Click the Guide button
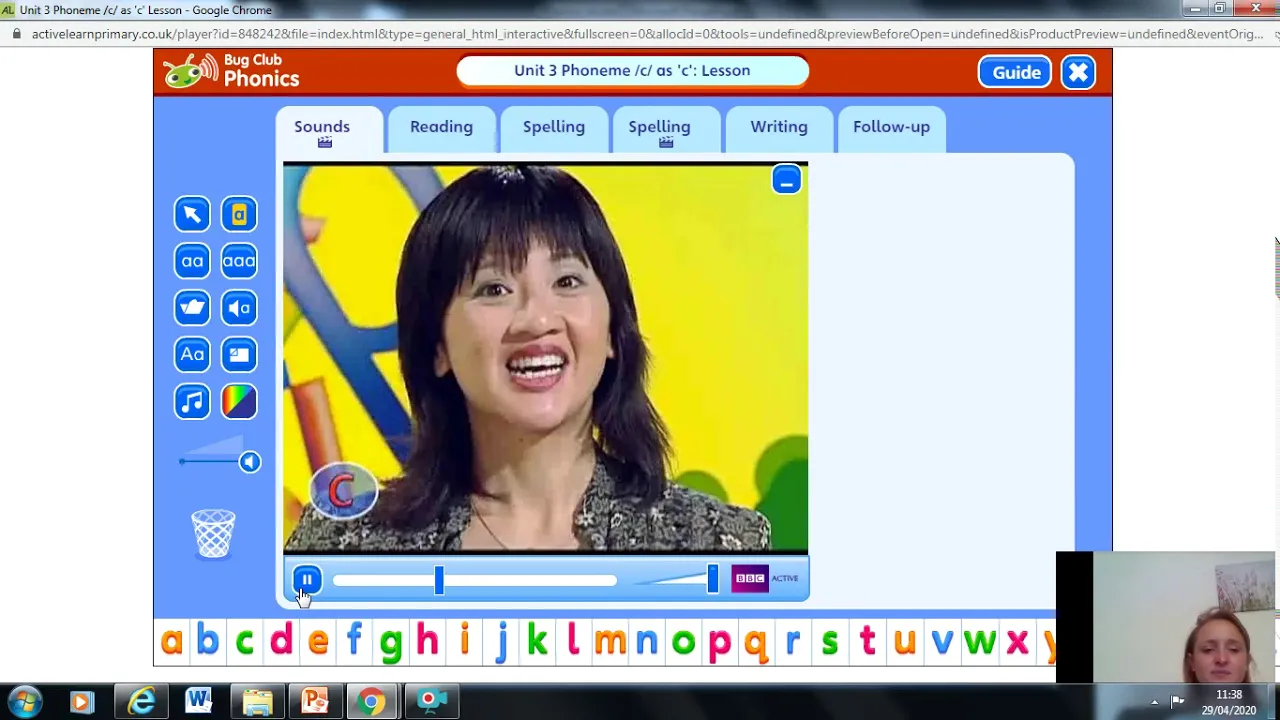 tap(1015, 72)
